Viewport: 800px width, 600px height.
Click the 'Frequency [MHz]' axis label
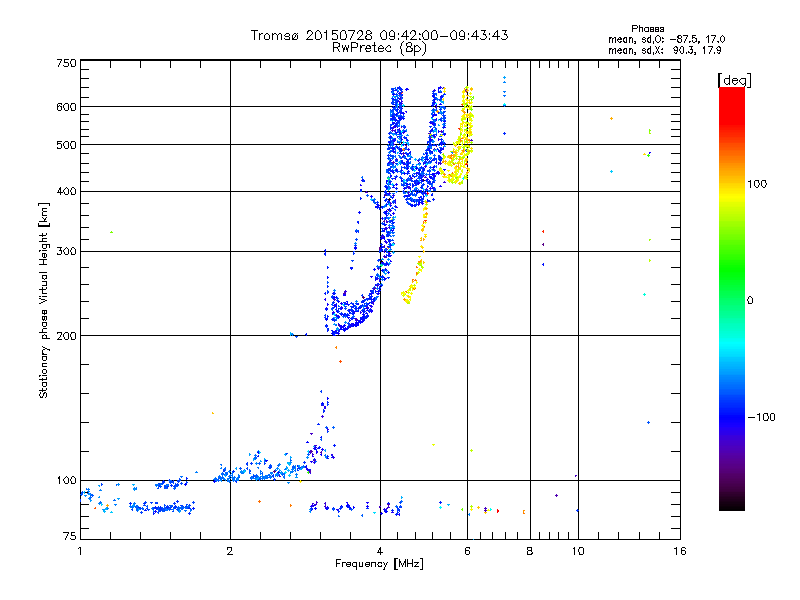click(379, 564)
